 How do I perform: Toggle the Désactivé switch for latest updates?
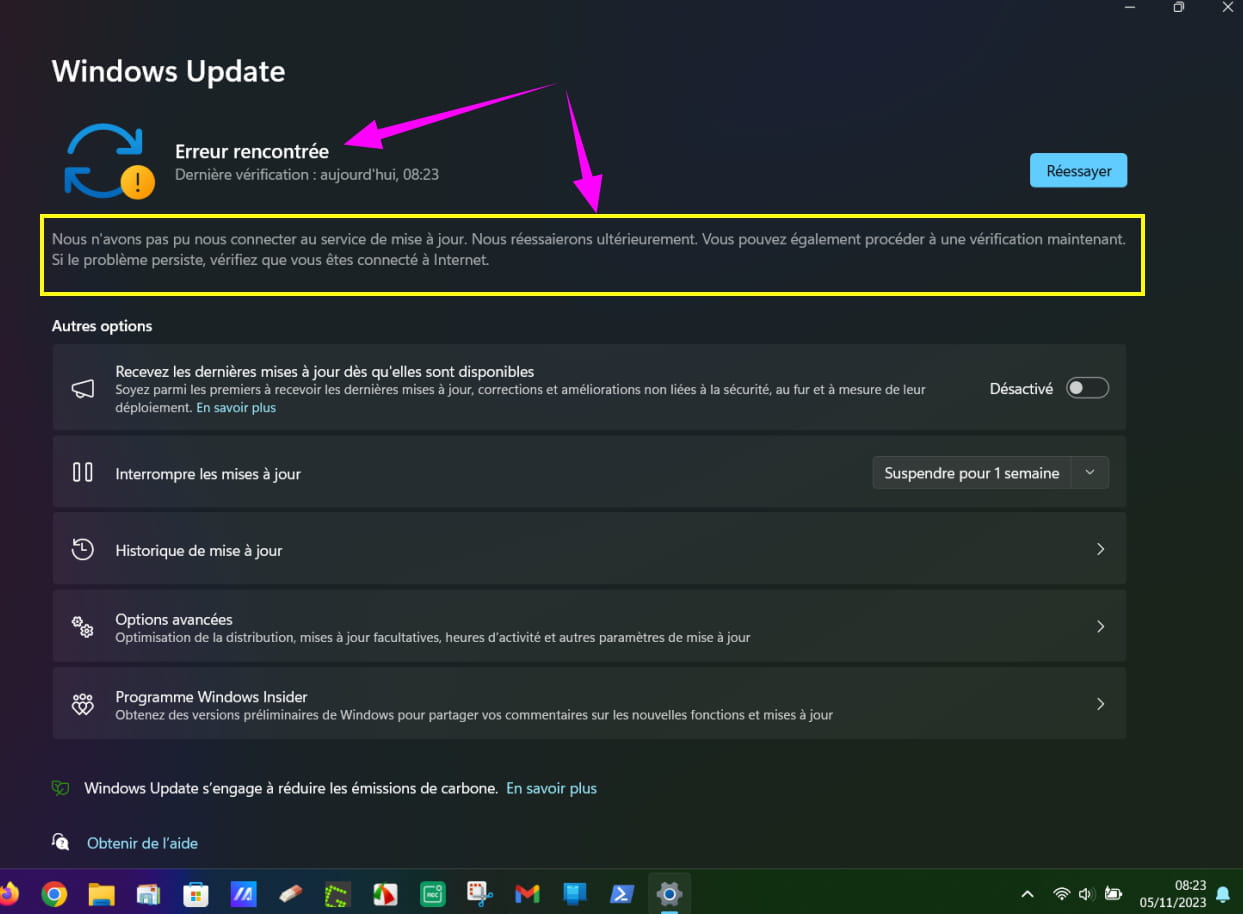click(x=1087, y=388)
